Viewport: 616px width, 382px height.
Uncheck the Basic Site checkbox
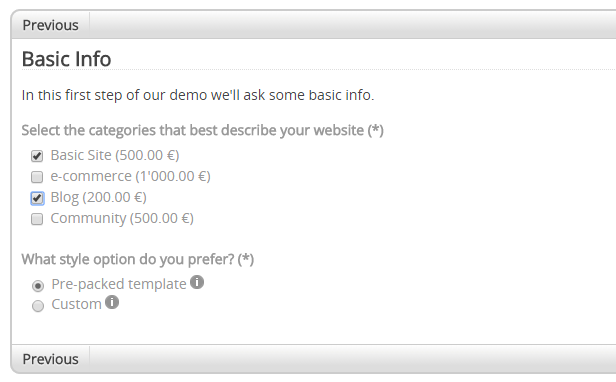click(x=37, y=156)
